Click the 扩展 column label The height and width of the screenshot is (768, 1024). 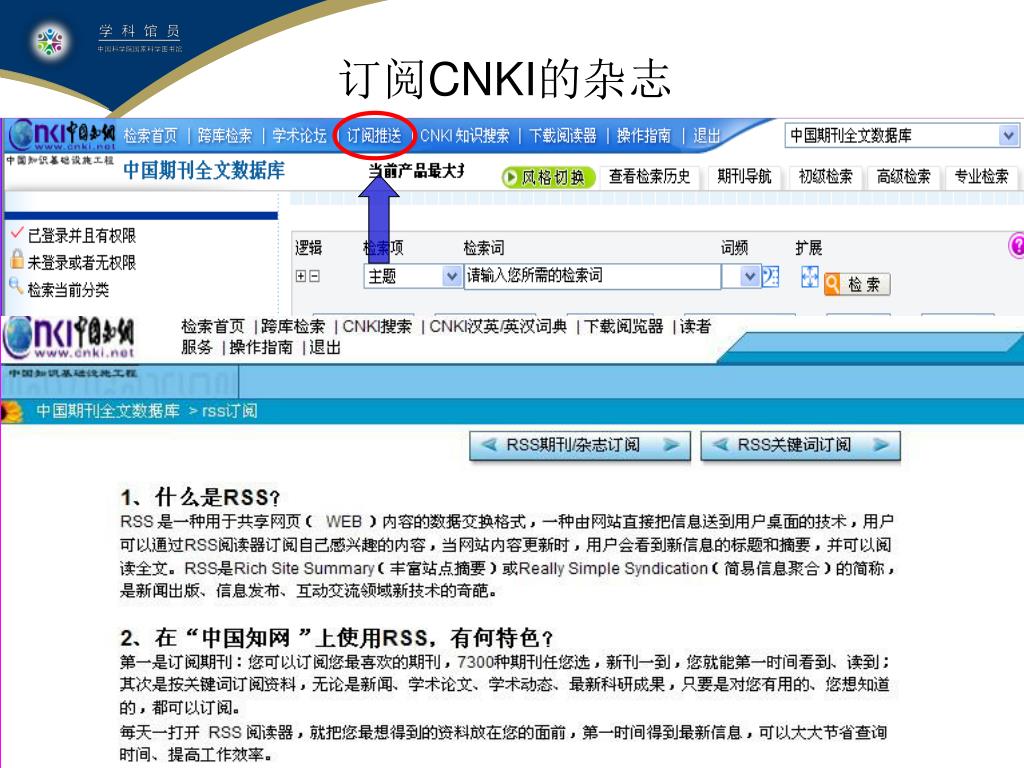[x=808, y=248]
